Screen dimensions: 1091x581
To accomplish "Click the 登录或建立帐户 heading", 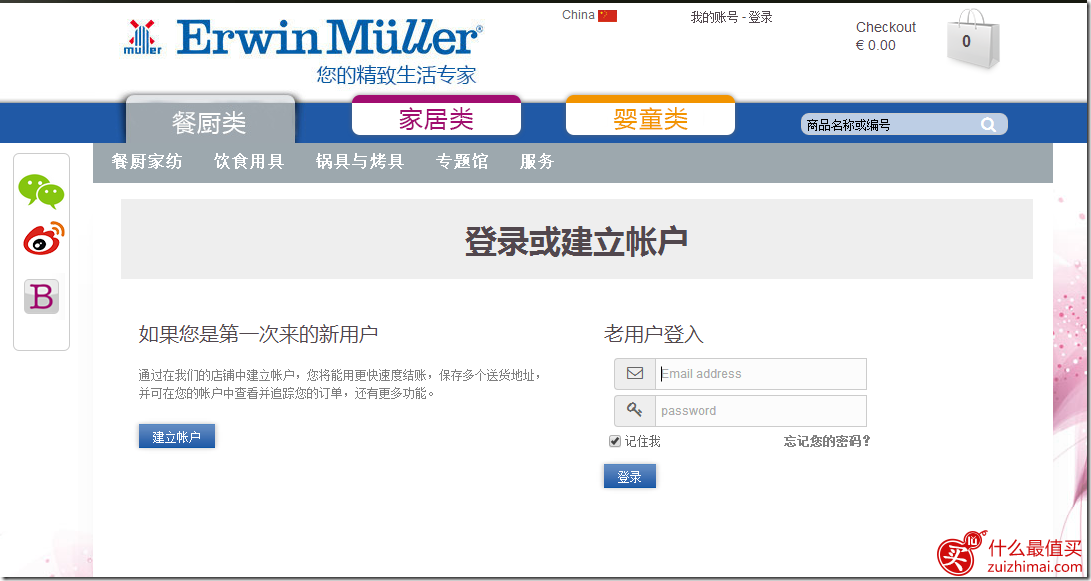I will click(576, 241).
